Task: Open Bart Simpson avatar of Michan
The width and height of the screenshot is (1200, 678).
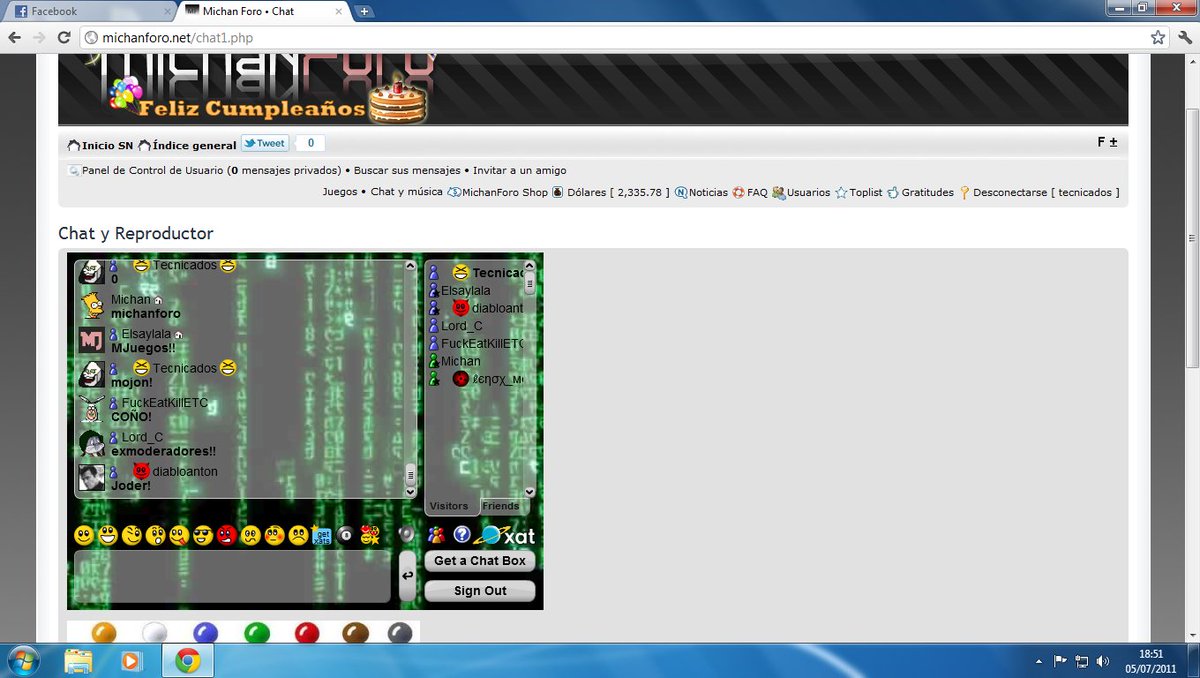Action: point(92,306)
